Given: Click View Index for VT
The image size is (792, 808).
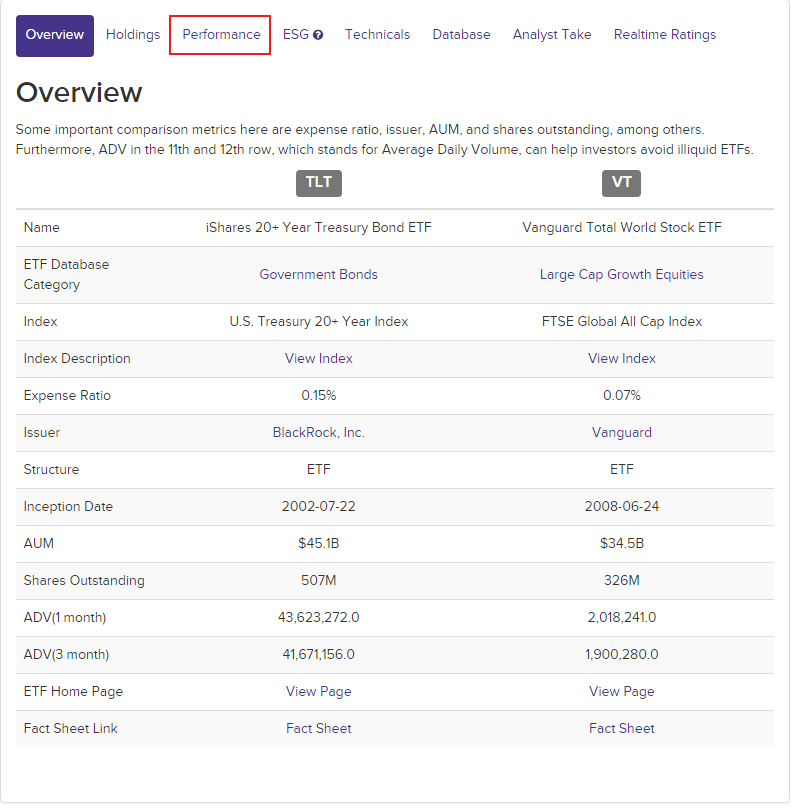Looking at the screenshot, I should 622,359.
